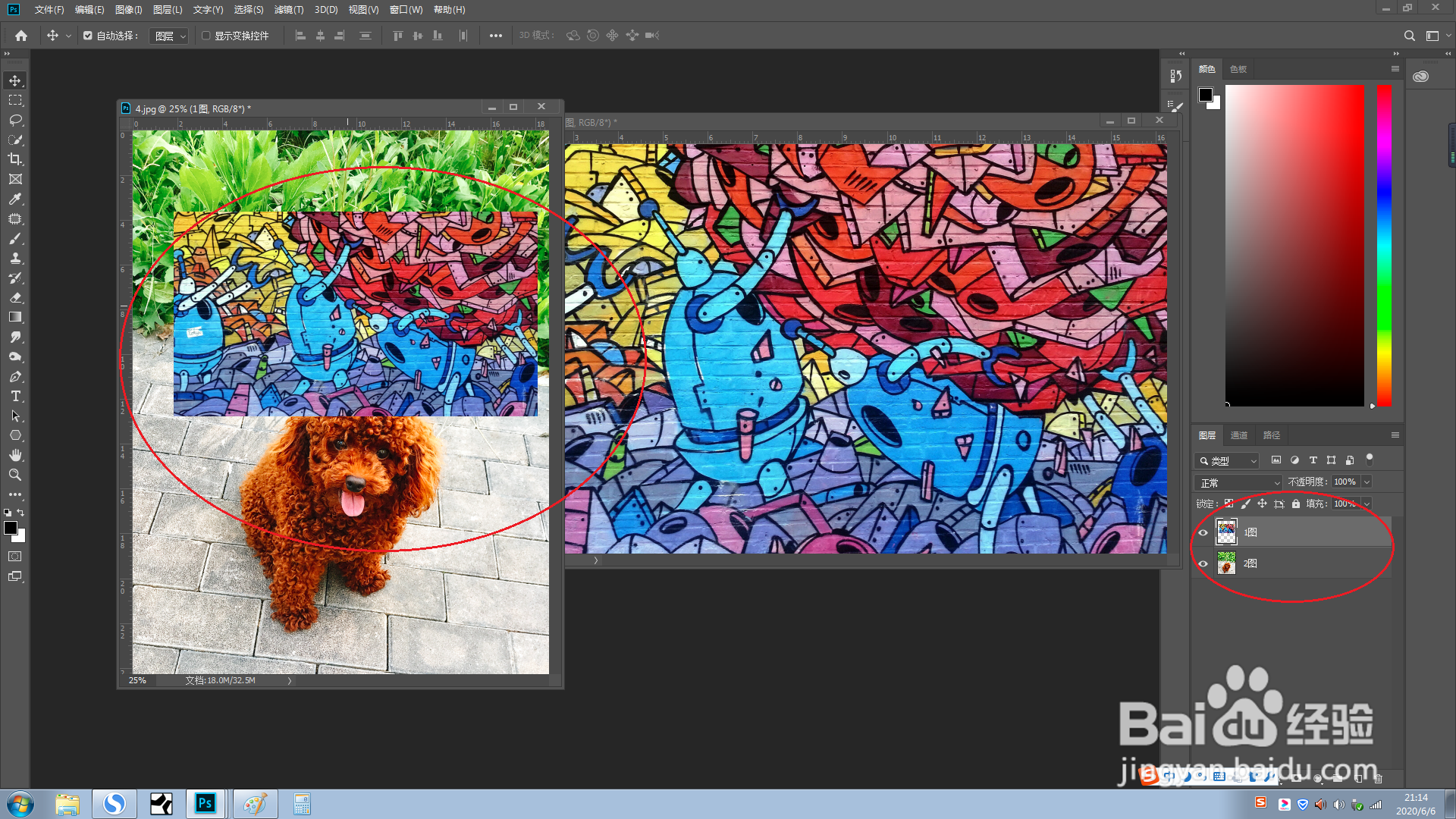Select the Gradient tool
This screenshot has width=1456, height=819.
[15, 317]
